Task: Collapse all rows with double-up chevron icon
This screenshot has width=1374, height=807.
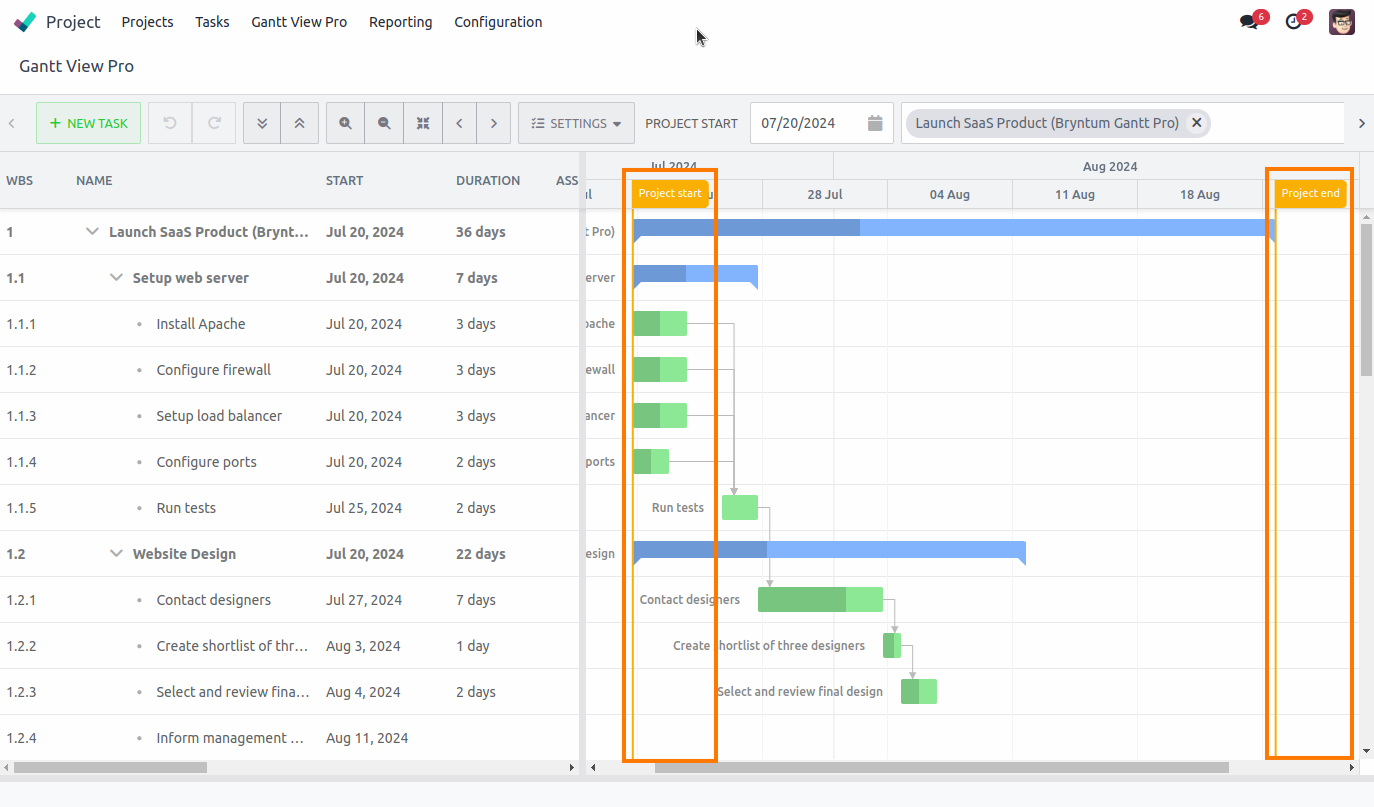Action: (x=300, y=122)
